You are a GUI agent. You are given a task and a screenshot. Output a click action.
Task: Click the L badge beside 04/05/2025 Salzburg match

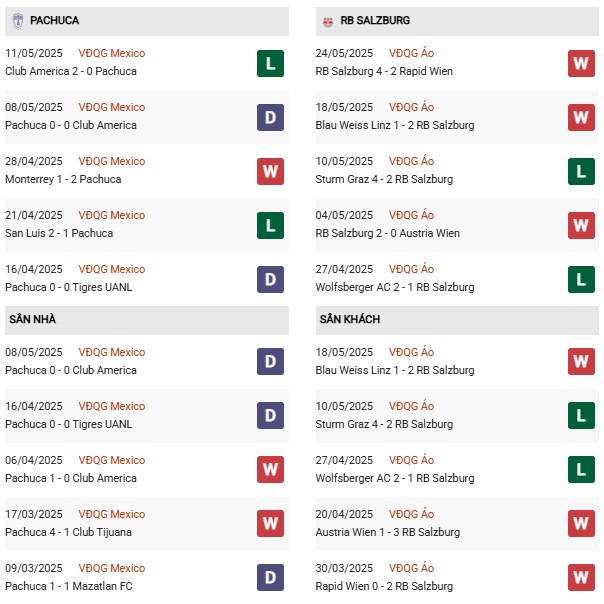(x=581, y=225)
